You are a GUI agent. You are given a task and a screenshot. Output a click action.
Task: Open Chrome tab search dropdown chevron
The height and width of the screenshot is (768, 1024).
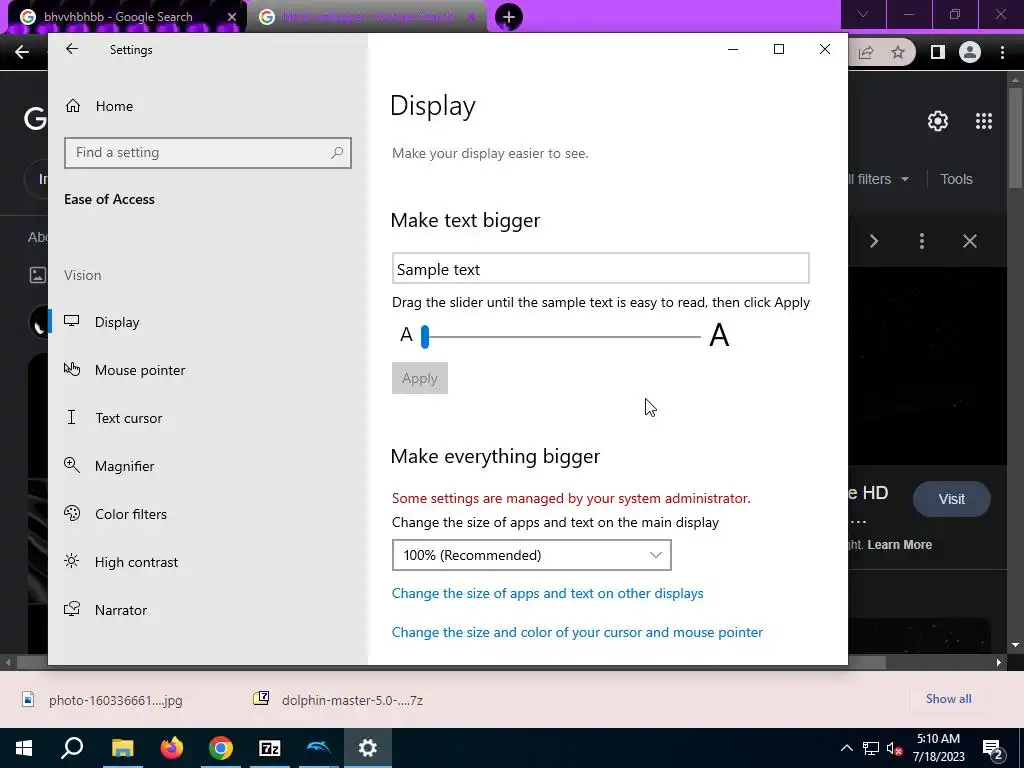point(863,14)
